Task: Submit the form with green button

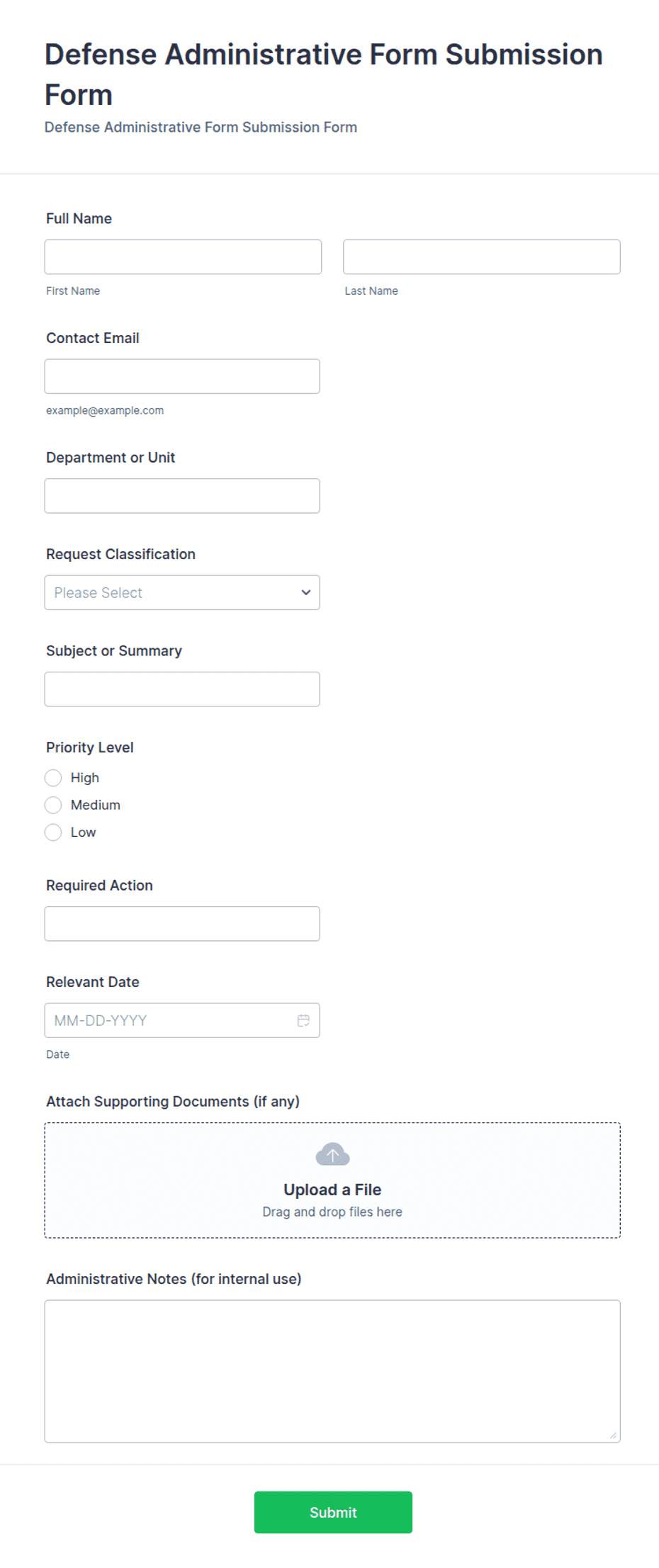Action: pos(333,1512)
